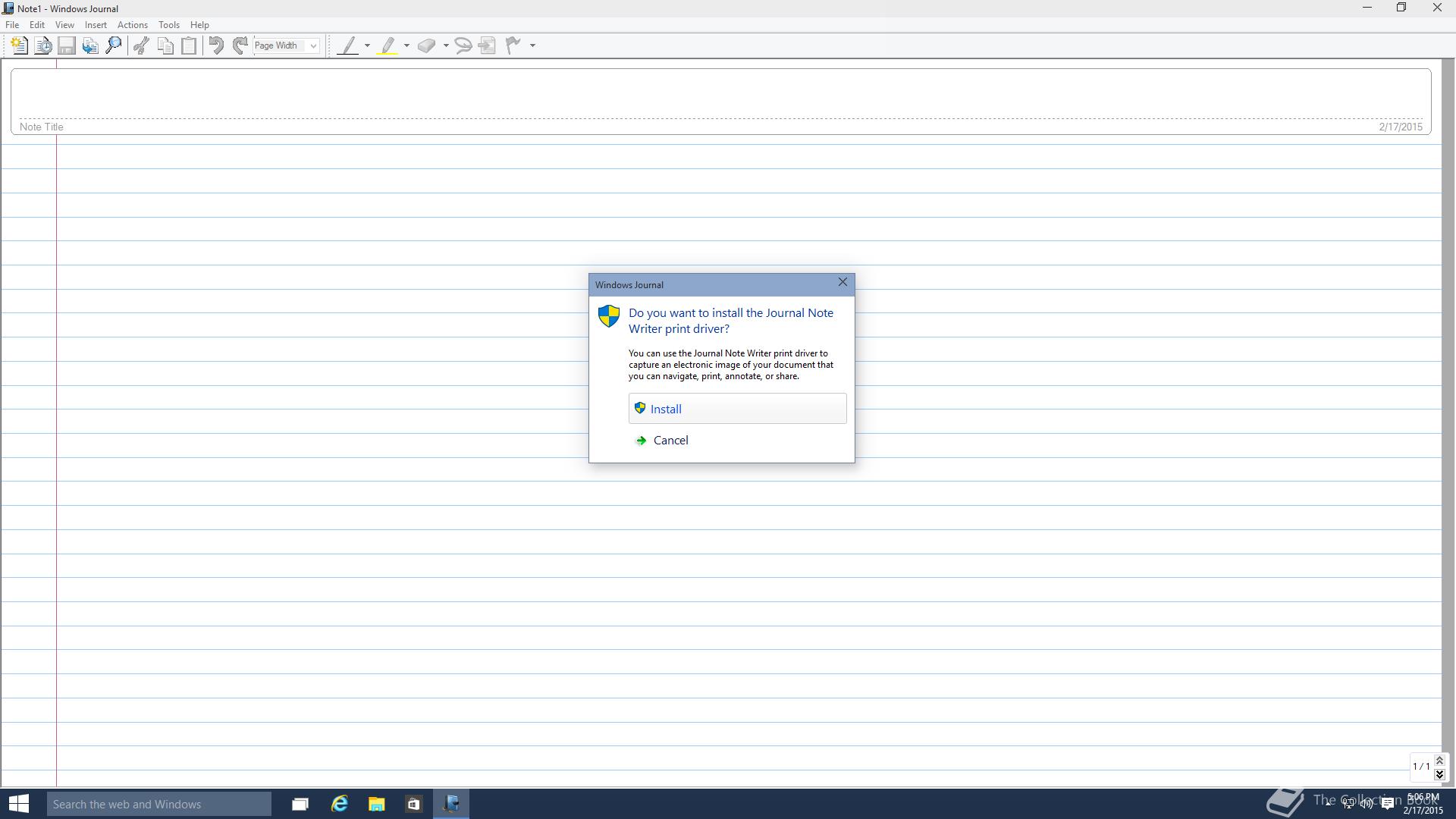Image resolution: width=1456 pixels, height=819 pixels.
Task: Click the Windows Journal taskbar icon
Action: tap(451, 804)
